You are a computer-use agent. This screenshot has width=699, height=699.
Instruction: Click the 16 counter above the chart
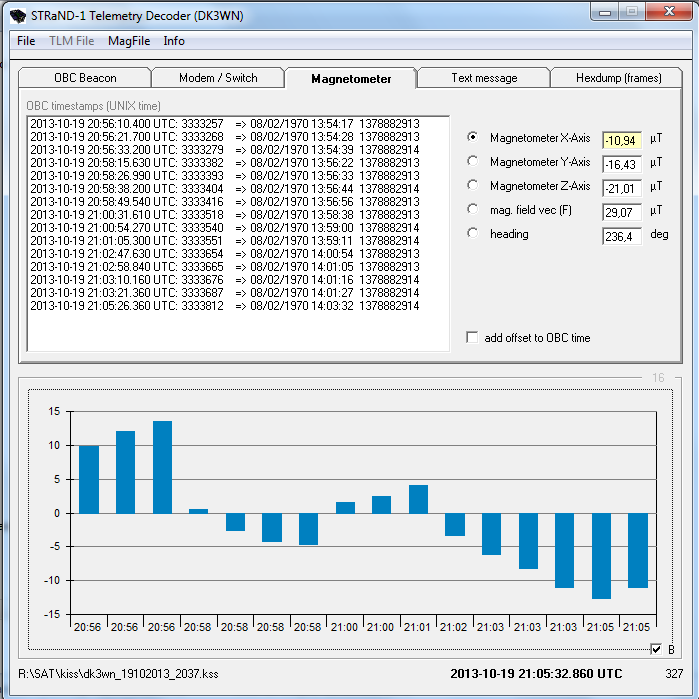pos(658,378)
